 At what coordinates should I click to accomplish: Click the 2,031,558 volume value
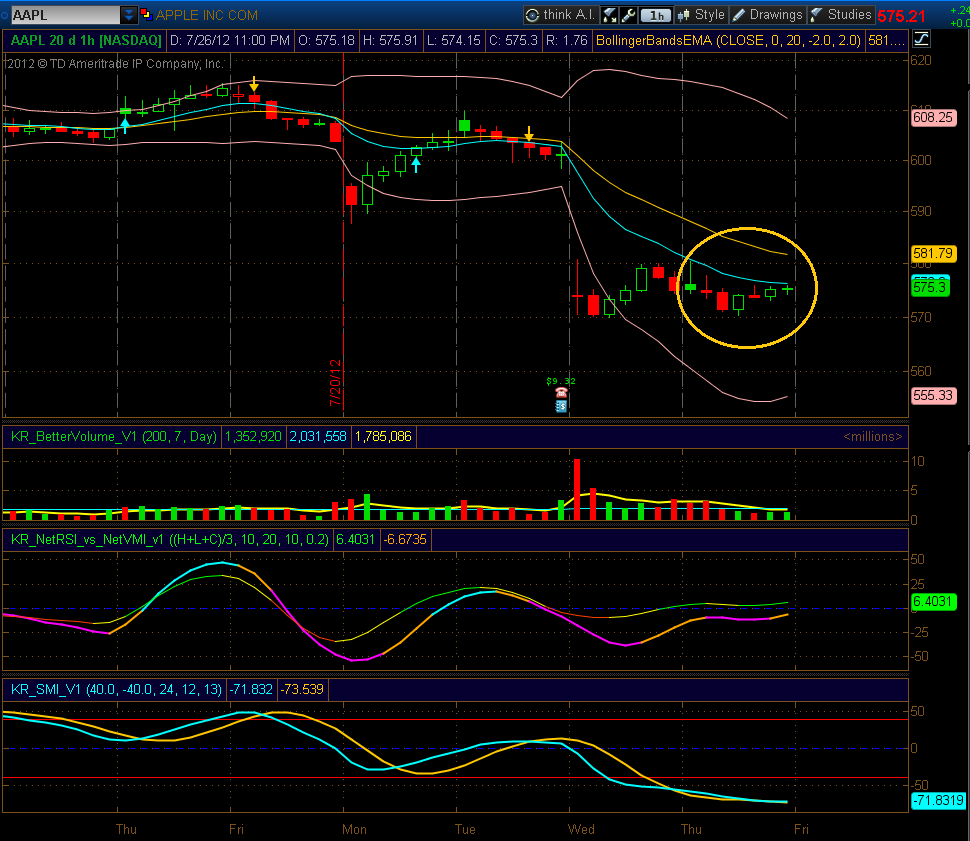point(318,437)
